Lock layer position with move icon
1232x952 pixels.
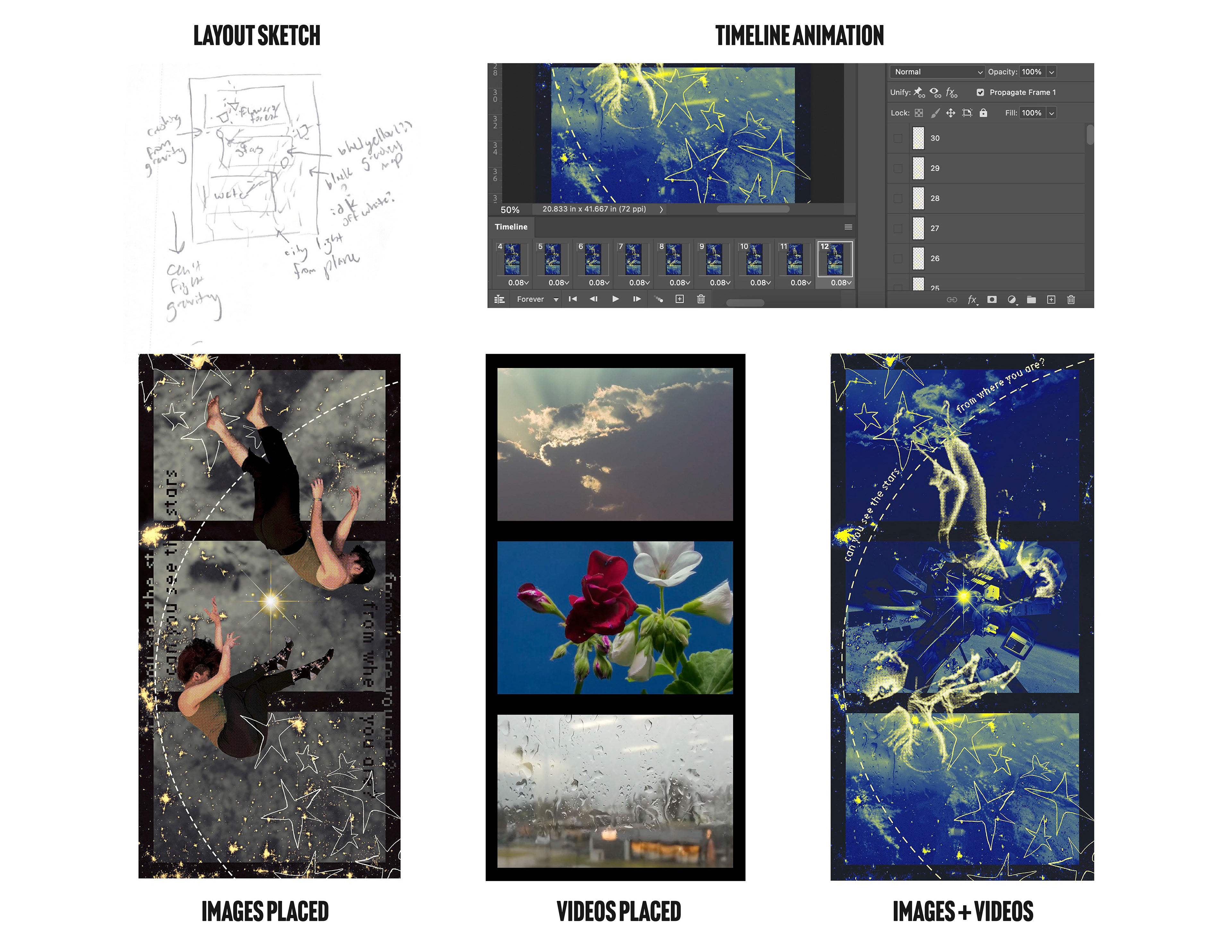951,113
